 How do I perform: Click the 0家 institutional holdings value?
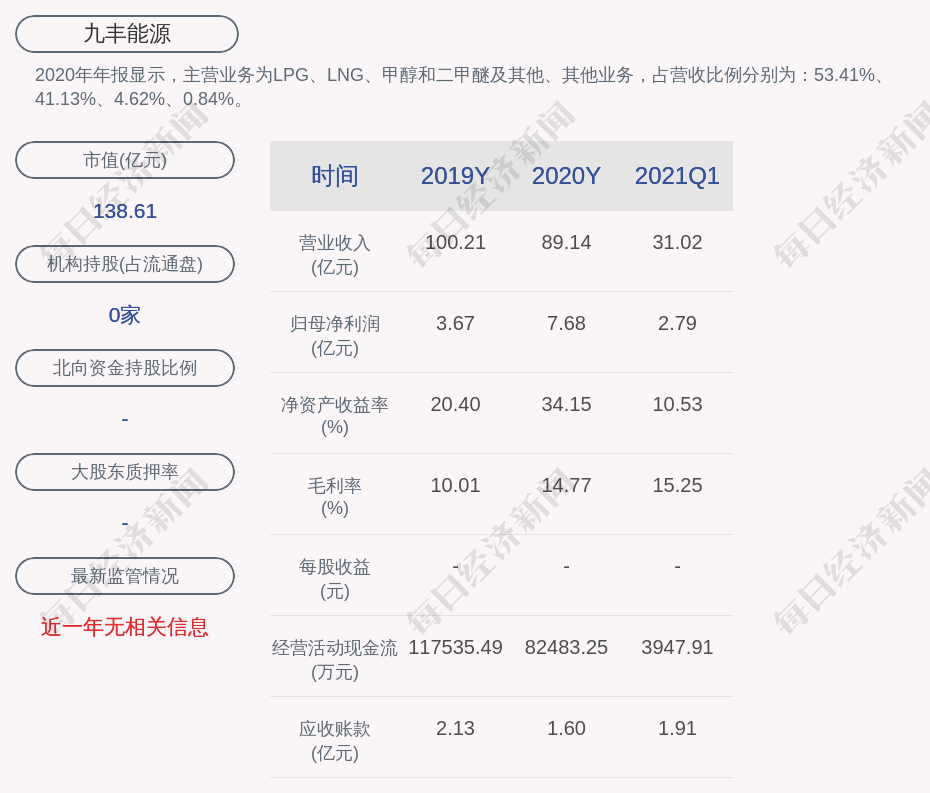pyautogui.click(x=125, y=315)
